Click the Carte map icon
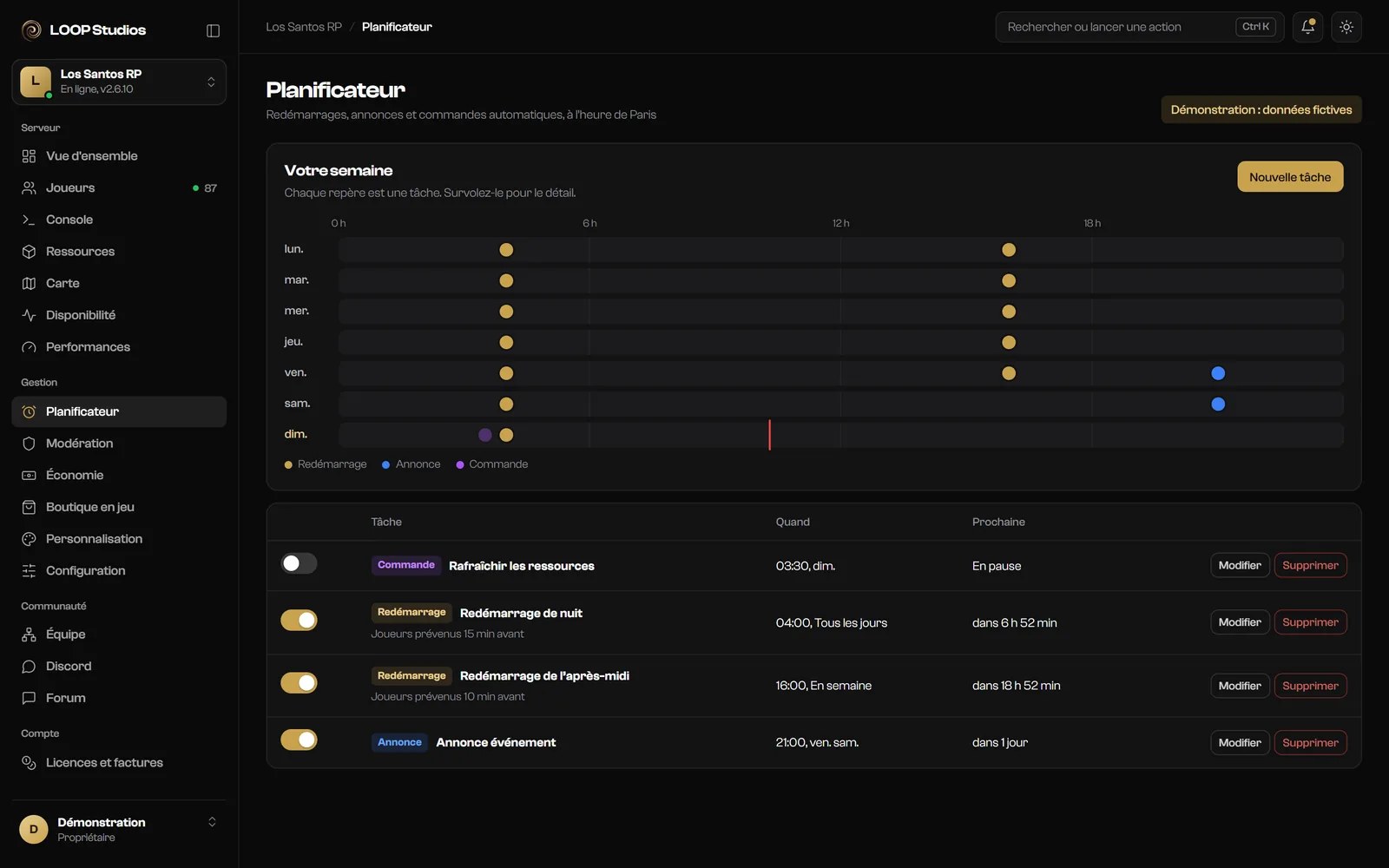Viewport: 1389px width, 868px height. point(29,283)
